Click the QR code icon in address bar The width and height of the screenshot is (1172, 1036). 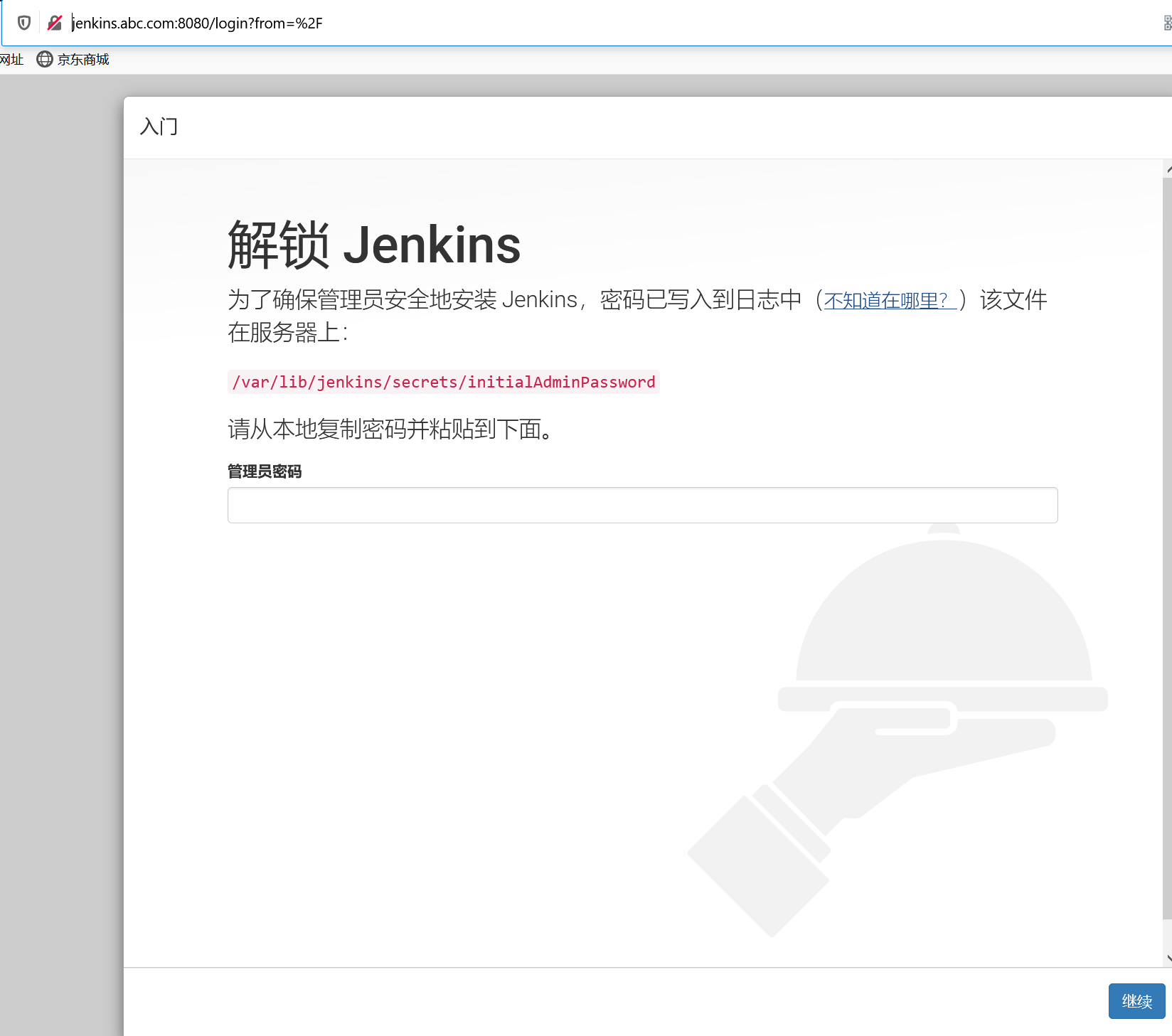1167,23
